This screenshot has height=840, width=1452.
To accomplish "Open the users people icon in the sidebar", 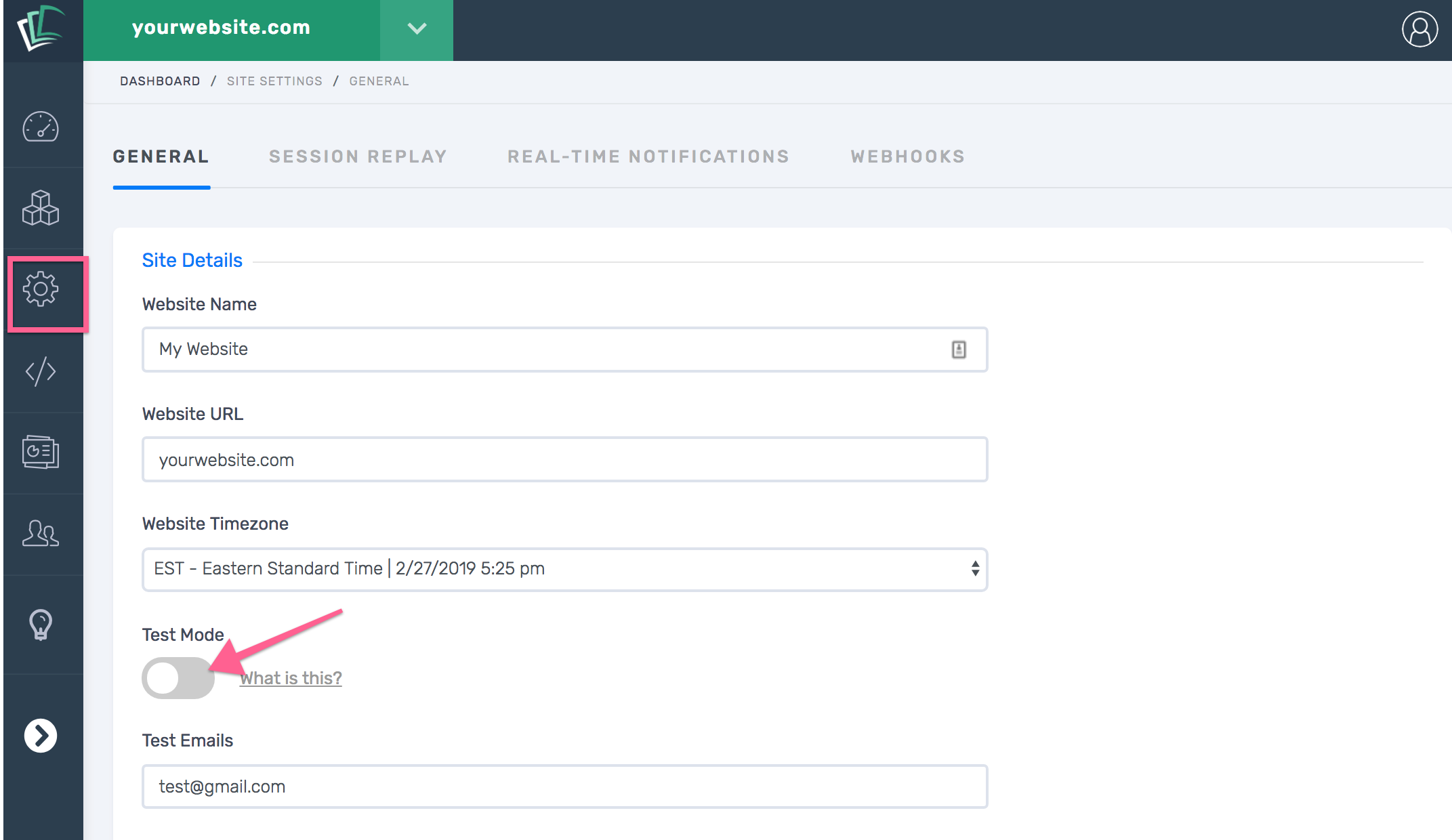I will click(41, 533).
